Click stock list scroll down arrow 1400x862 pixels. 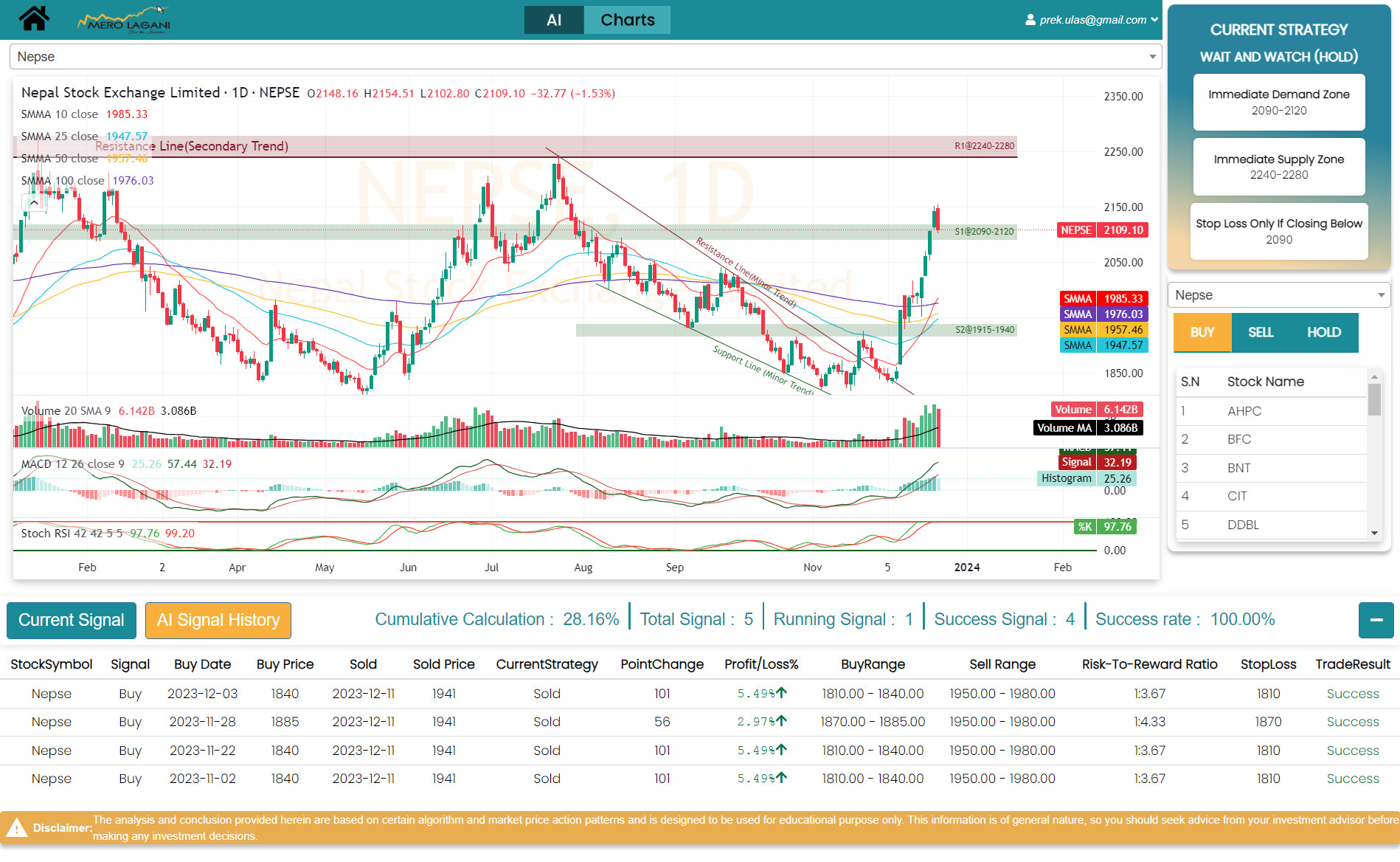point(1374,533)
